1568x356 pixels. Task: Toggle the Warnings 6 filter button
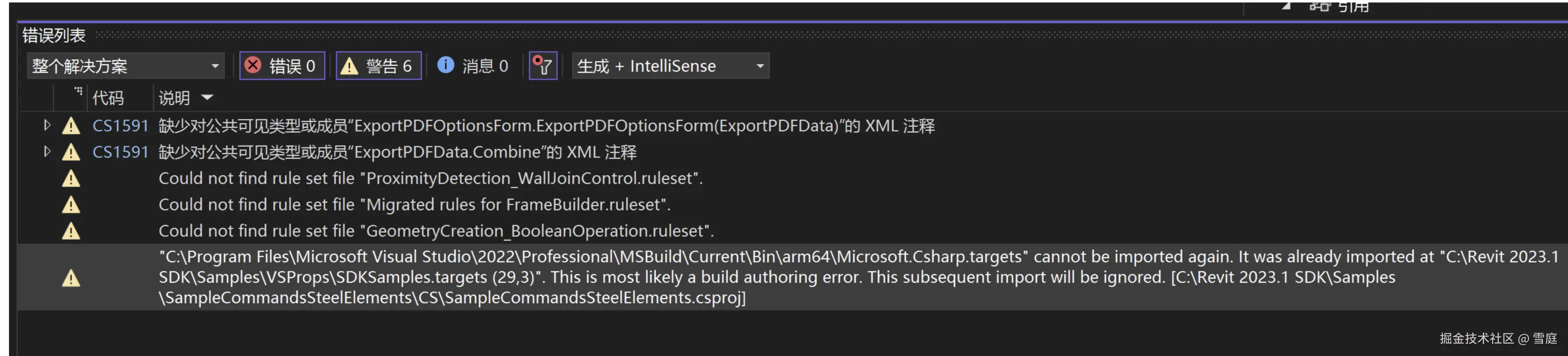pyautogui.click(x=378, y=66)
